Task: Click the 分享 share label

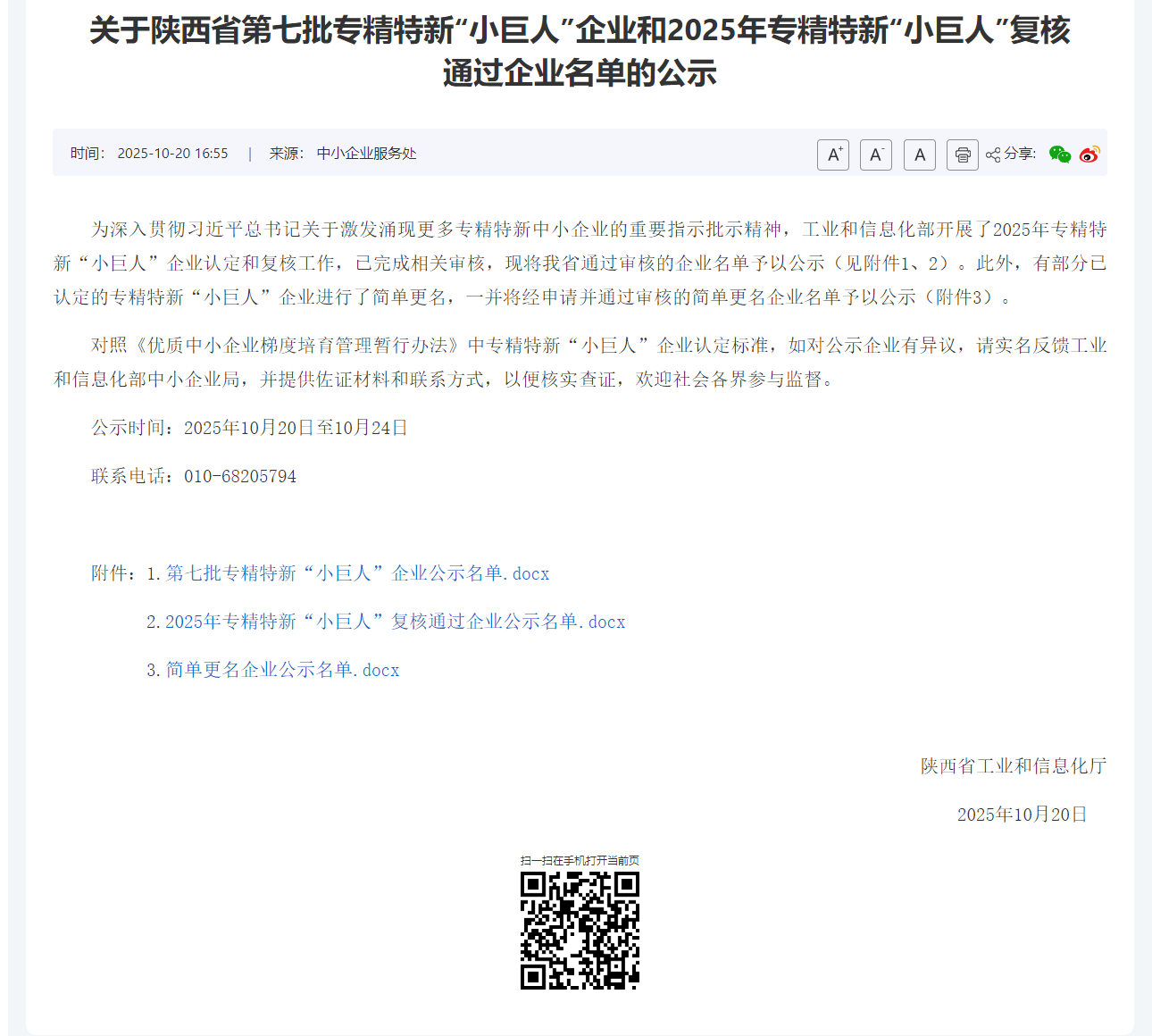Action: 1019,154
